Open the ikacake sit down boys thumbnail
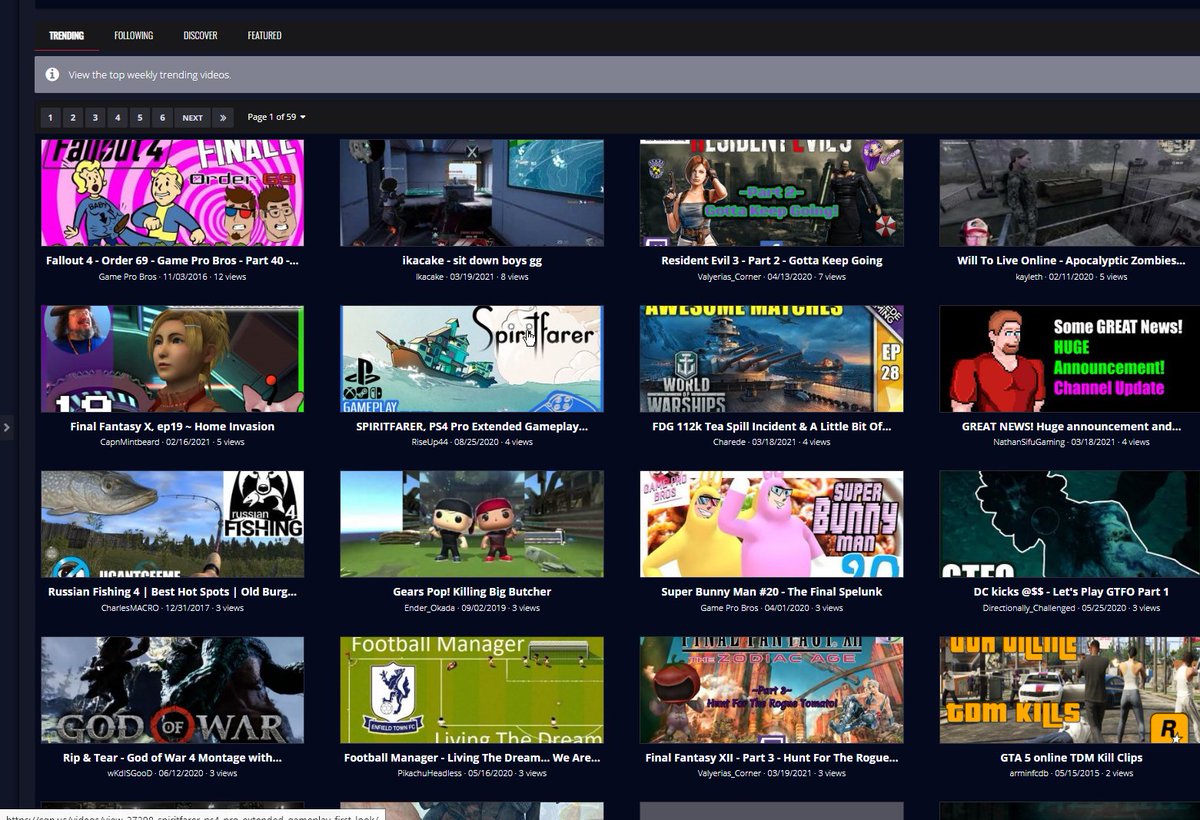 tap(472, 193)
